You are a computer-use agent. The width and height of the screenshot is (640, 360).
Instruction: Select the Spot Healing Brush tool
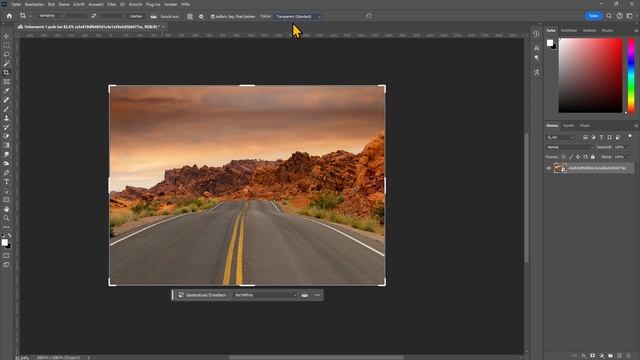click(6, 100)
